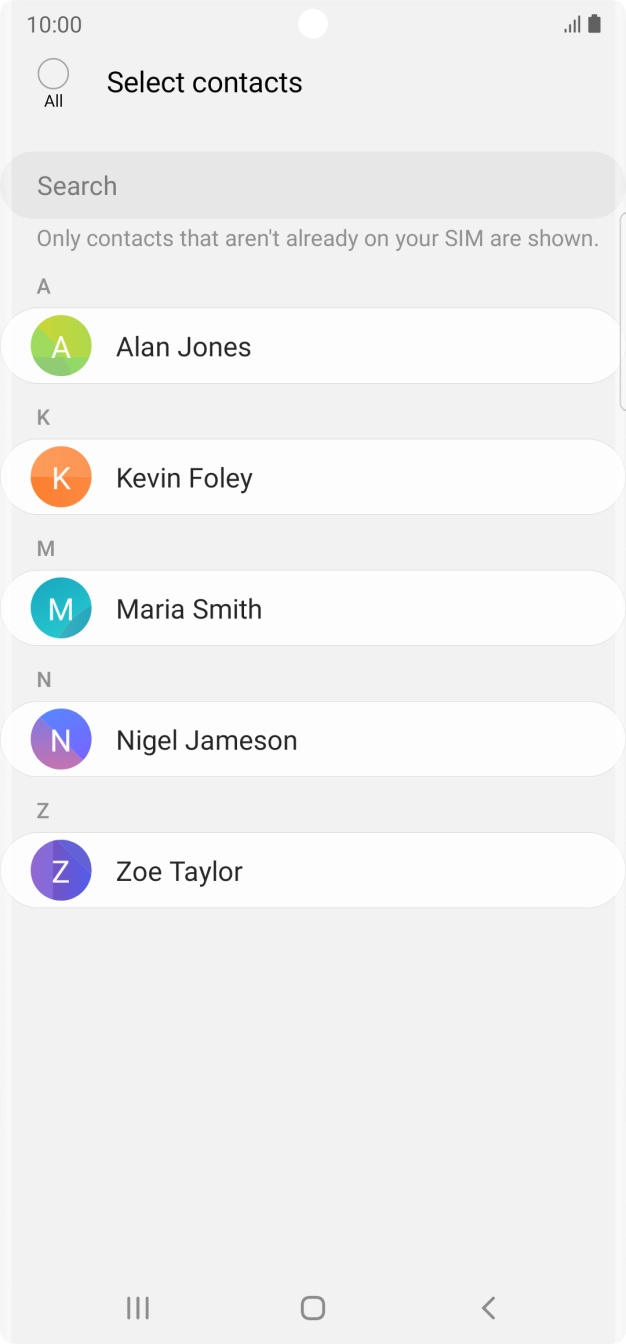Select the Kevin Foley contact name
The image size is (626, 1344).
click(184, 478)
